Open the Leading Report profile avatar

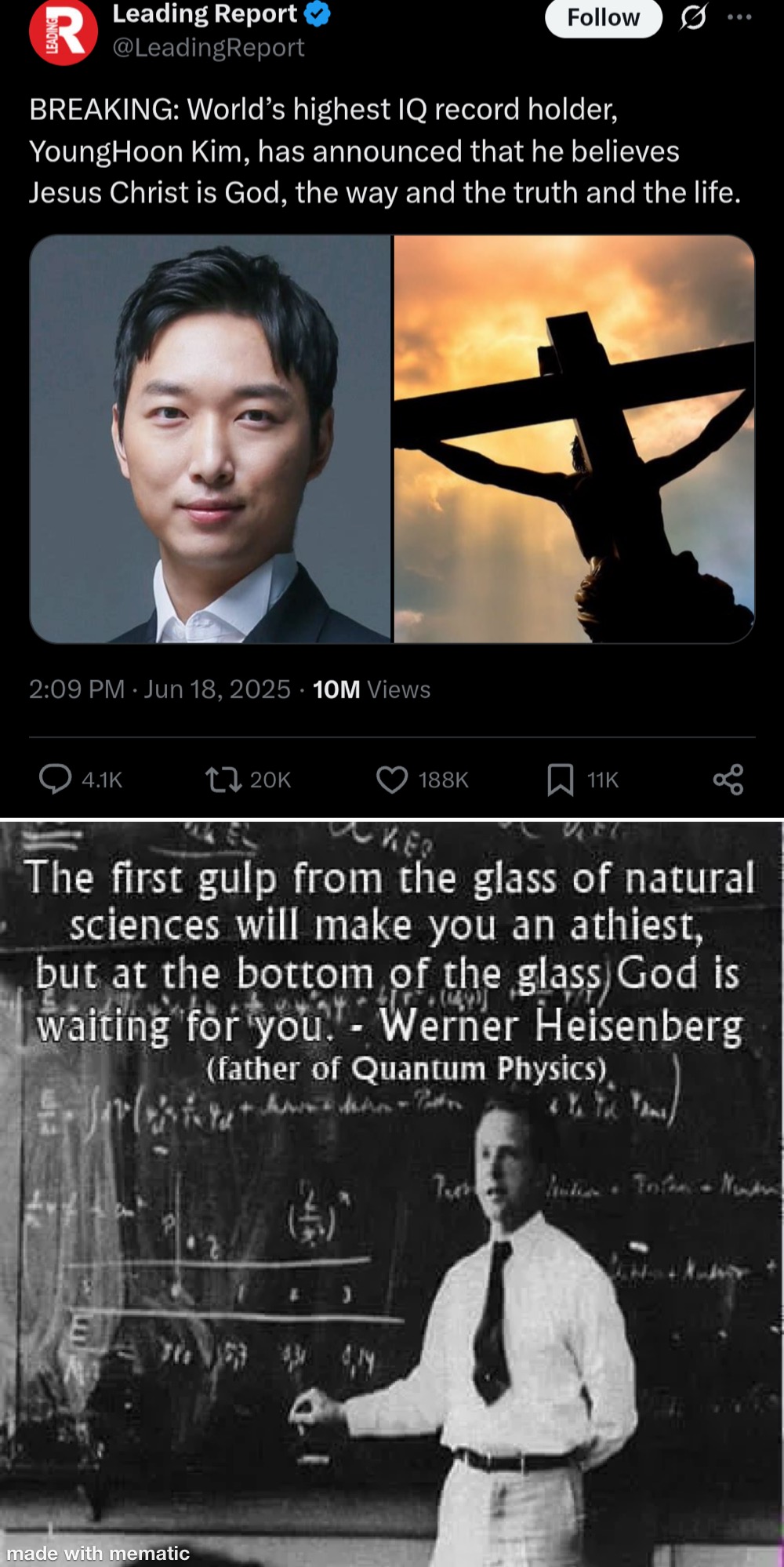64,31
